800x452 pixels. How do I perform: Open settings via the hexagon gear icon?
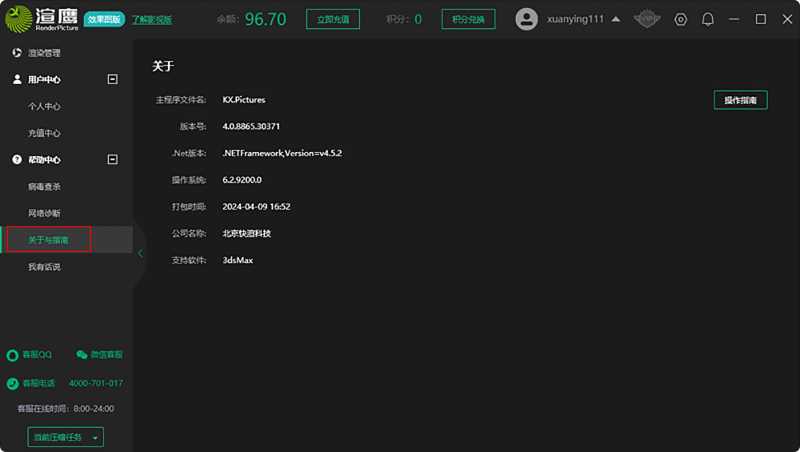tap(681, 19)
